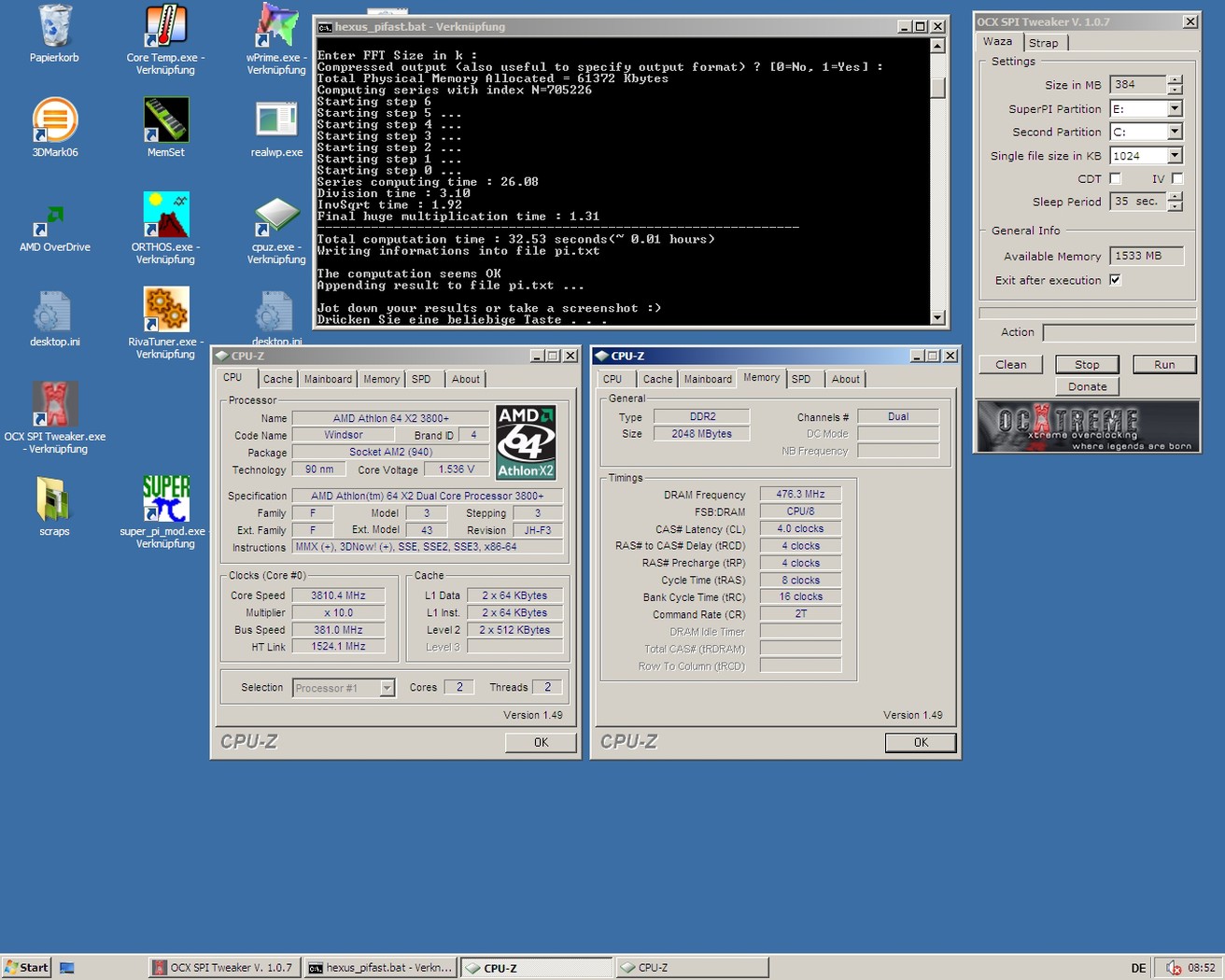Open the scraps folder icon
The height and width of the screenshot is (980, 1225).
(x=54, y=499)
